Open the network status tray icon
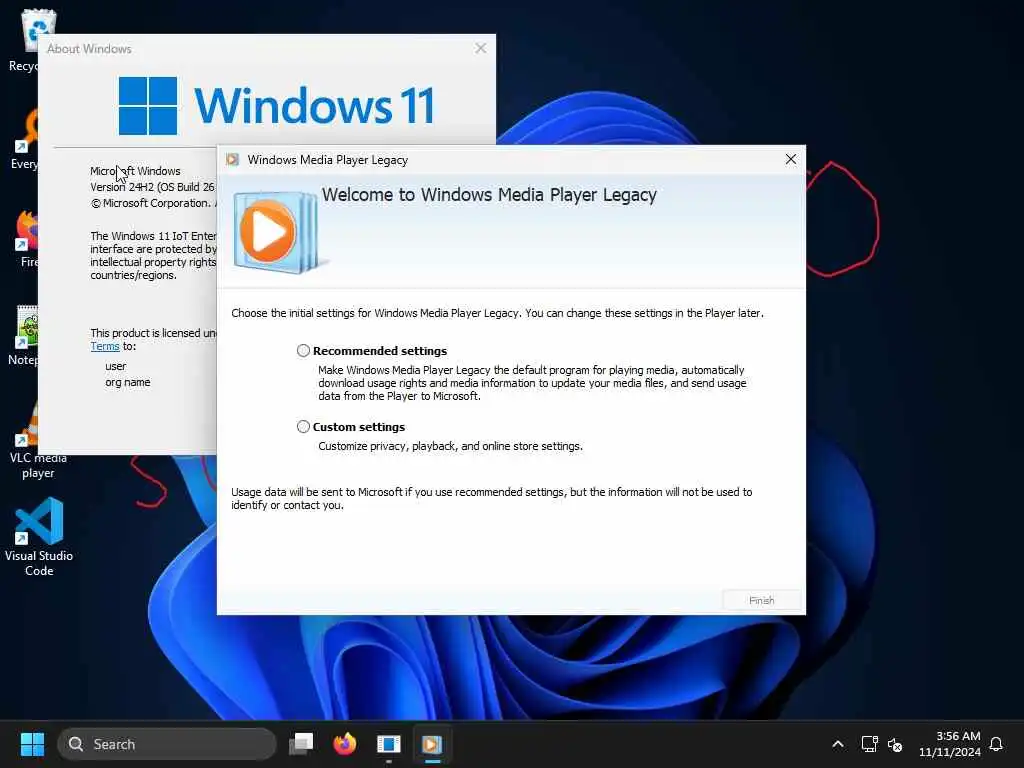 [x=869, y=744]
